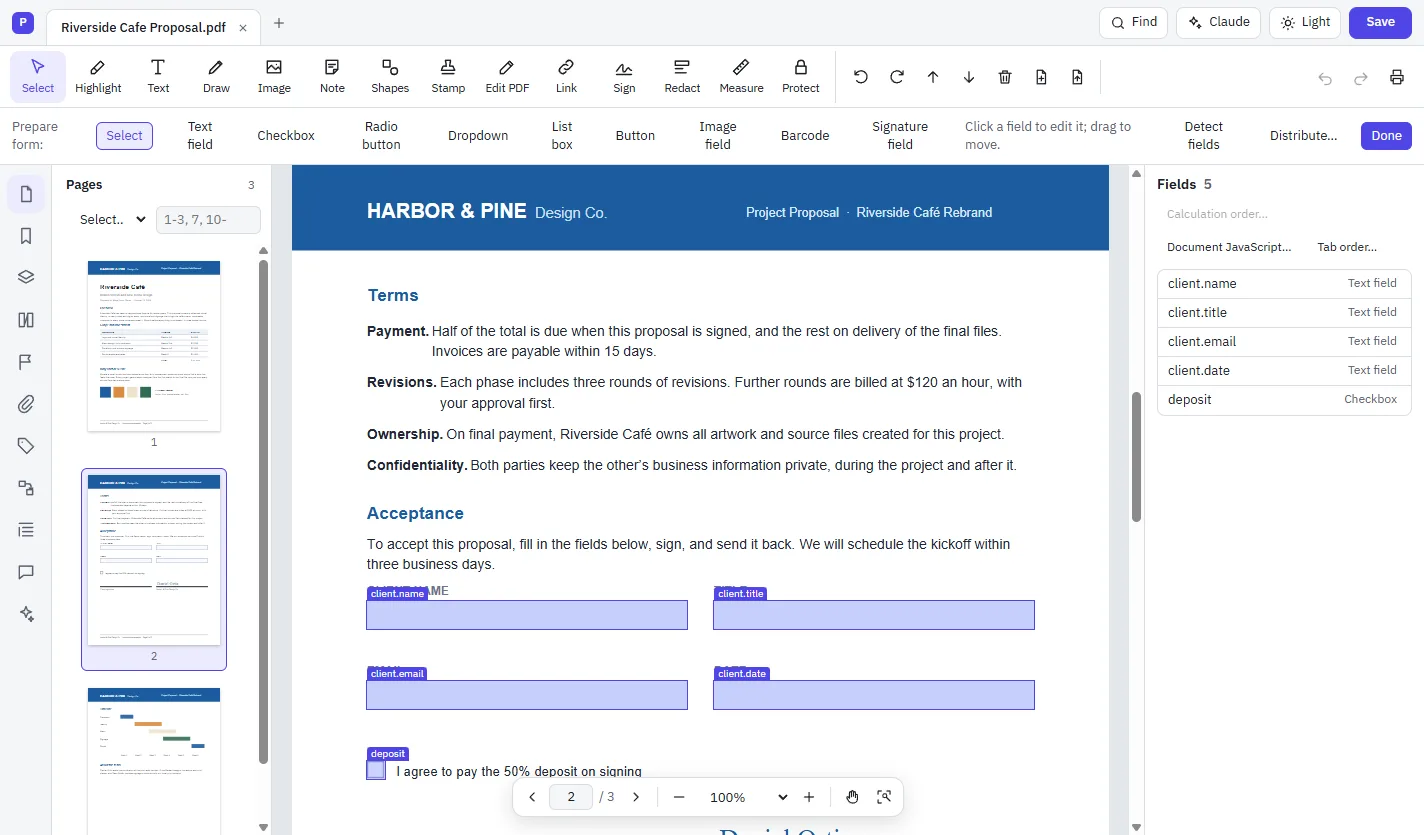Rotate page counterclockwise
The height and width of the screenshot is (835, 1424).
(x=861, y=77)
